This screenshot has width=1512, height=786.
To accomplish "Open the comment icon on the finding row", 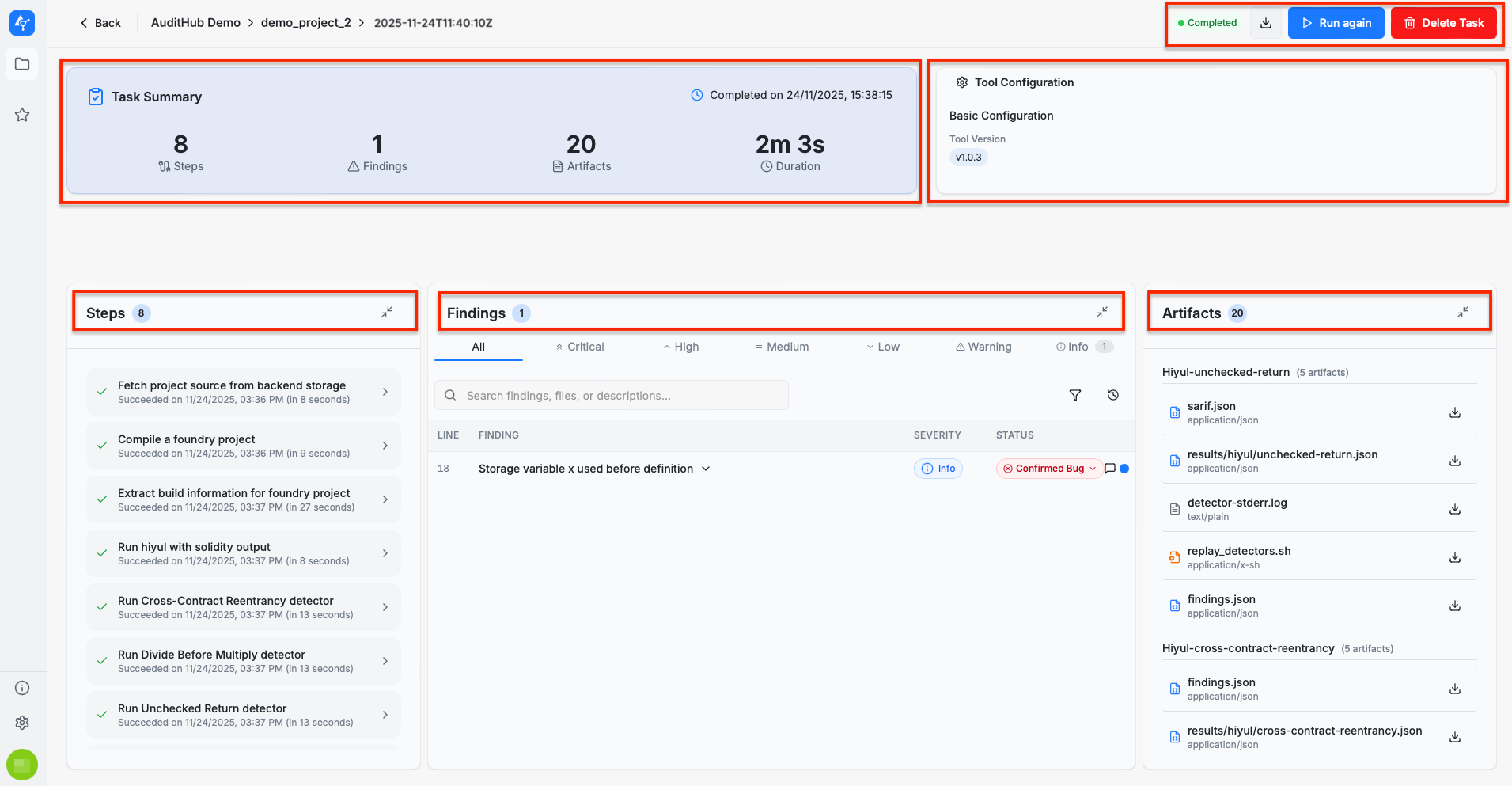I will 1110,469.
